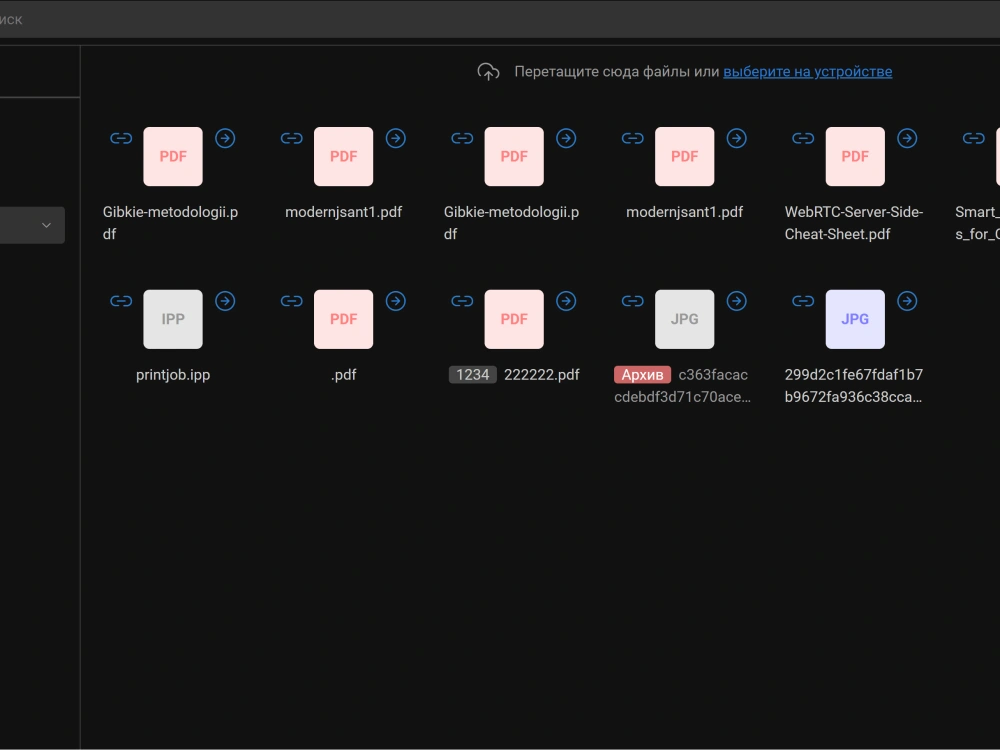This screenshot has width=1000, height=750.
Task: Copy link for archived c363facac JPG
Action: (633, 301)
